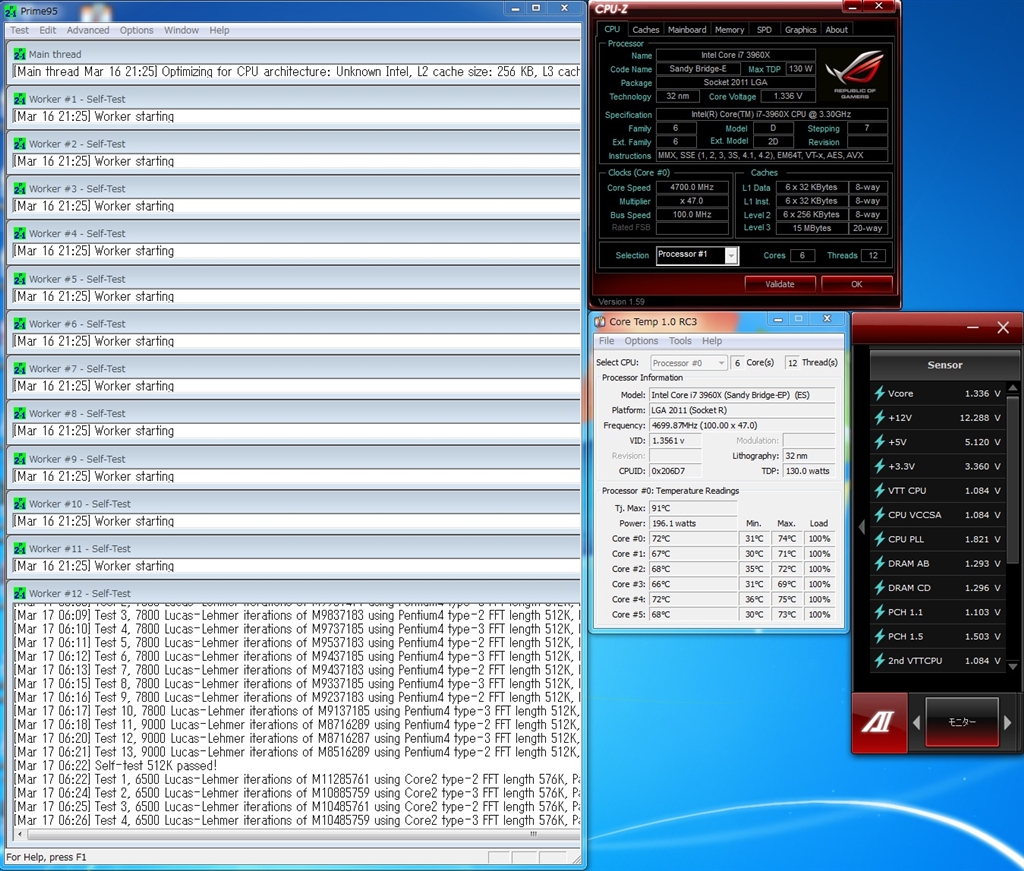Click the Prime95 title bar app icon
The height and width of the screenshot is (871, 1024).
click(11, 10)
